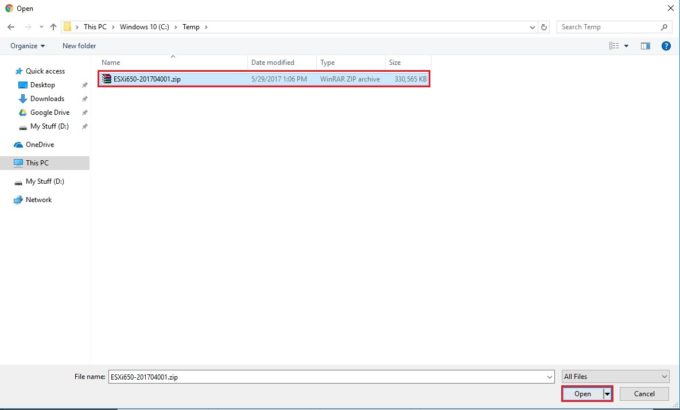Sort by Date modified column header
Viewport: 680px width, 410px height.
[x=272, y=62]
